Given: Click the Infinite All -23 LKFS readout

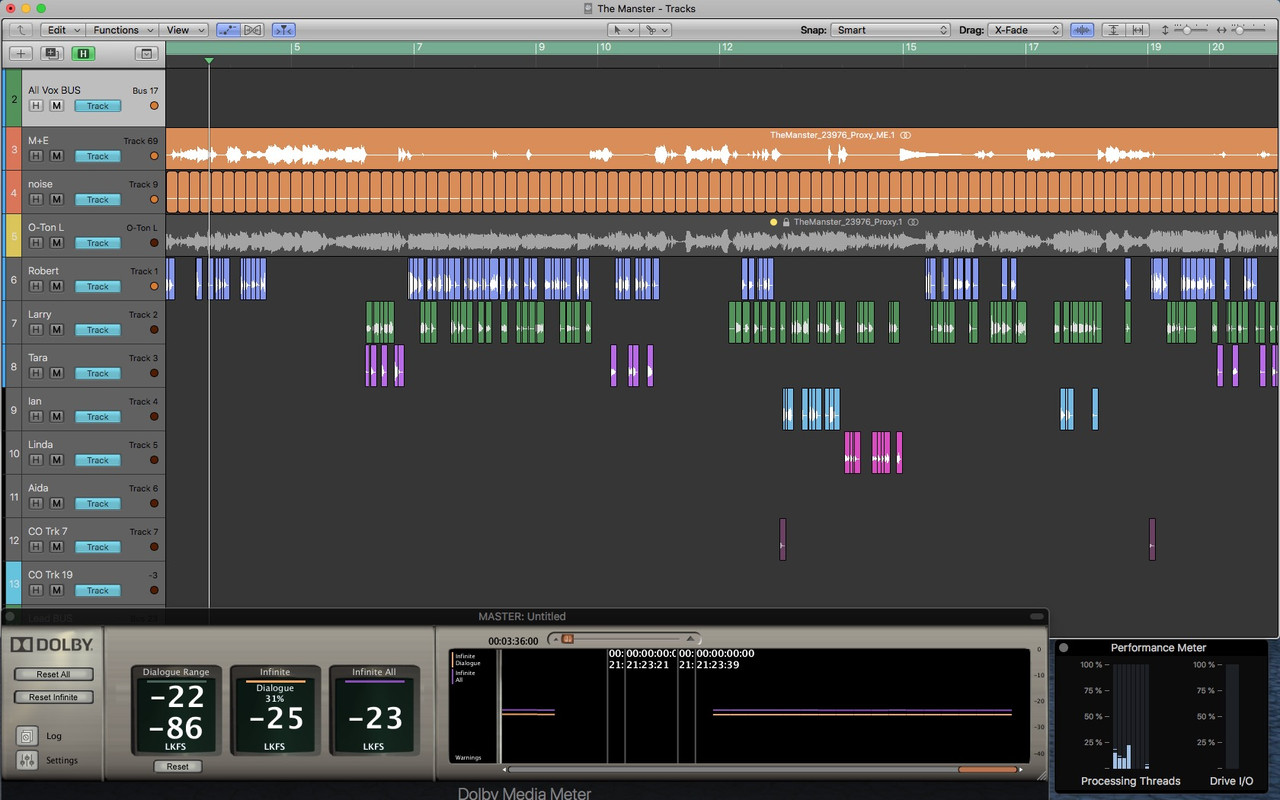Looking at the screenshot, I should point(373,717).
